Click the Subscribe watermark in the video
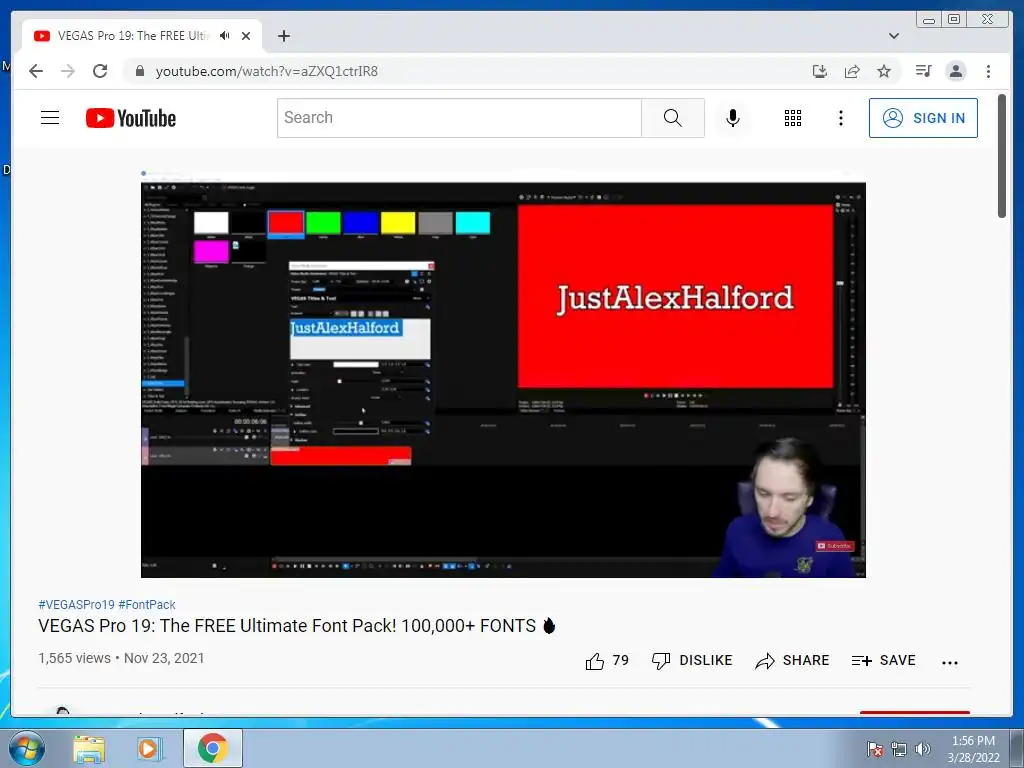Screen dimensions: 1024x768 (x=835, y=545)
